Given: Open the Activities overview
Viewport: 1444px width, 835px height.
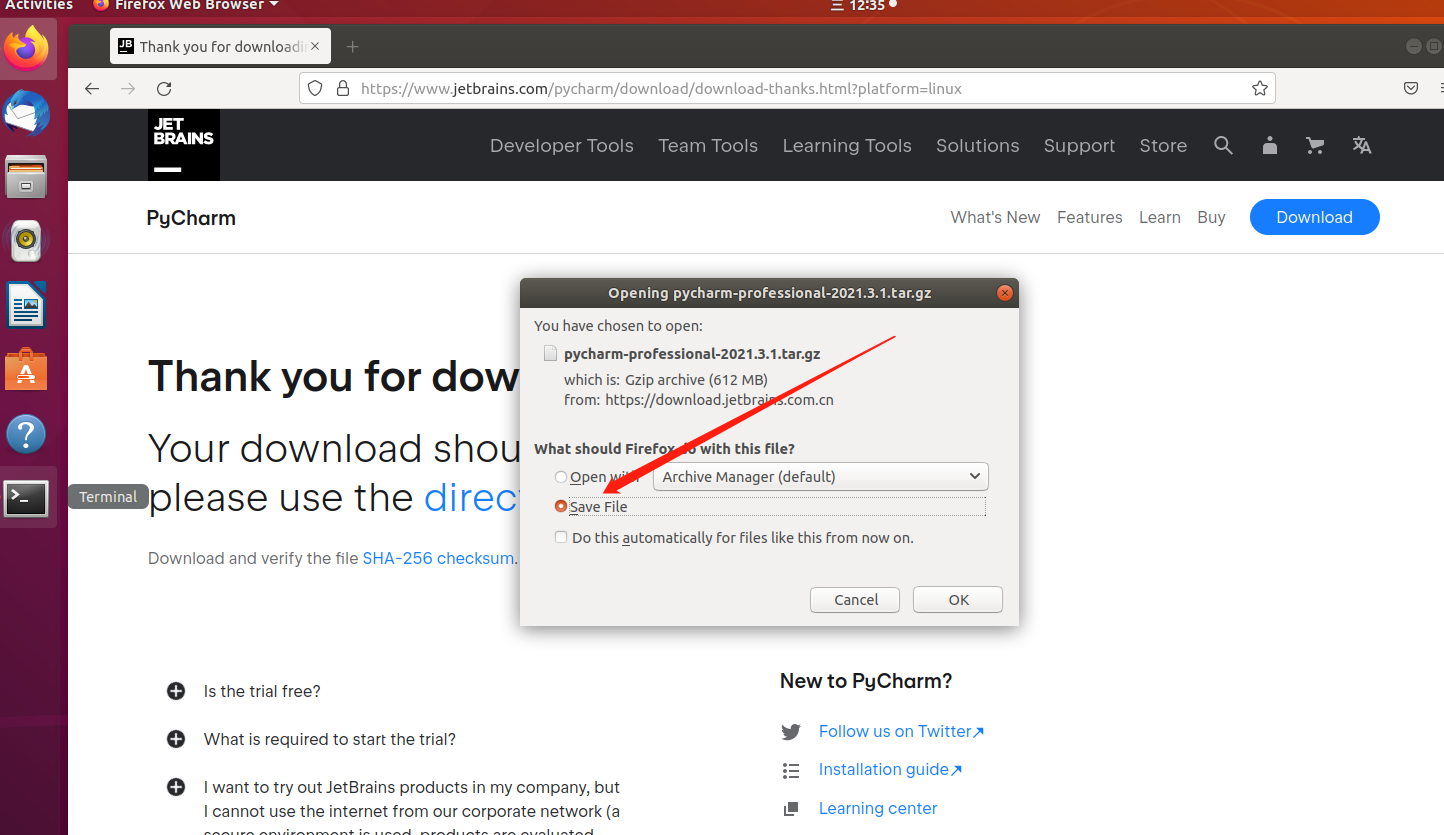Looking at the screenshot, I should (39, 6).
